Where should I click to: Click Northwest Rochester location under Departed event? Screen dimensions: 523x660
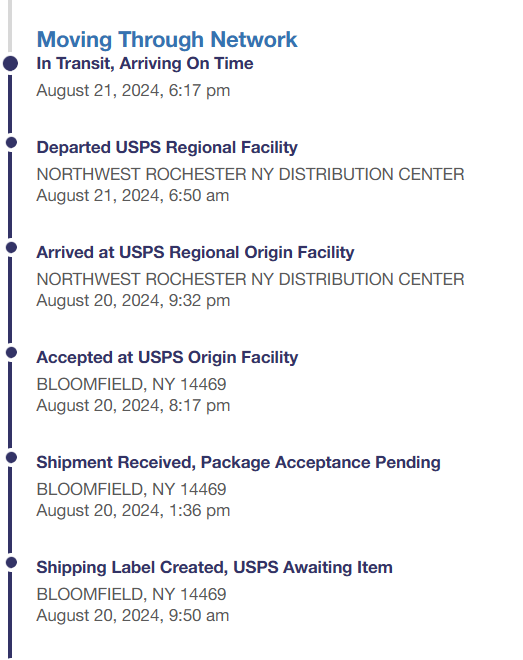pyautogui.click(x=250, y=174)
